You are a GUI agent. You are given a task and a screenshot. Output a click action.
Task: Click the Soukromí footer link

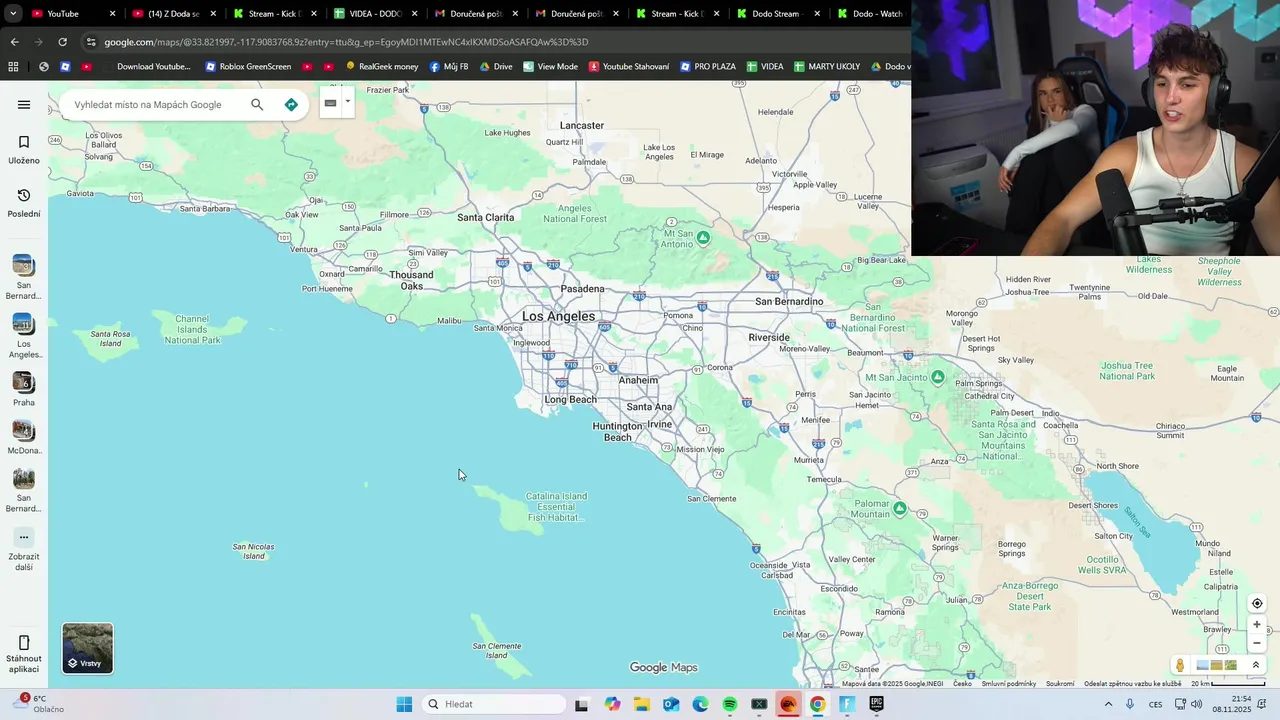pyautogui.click(x=1060, y=684)
